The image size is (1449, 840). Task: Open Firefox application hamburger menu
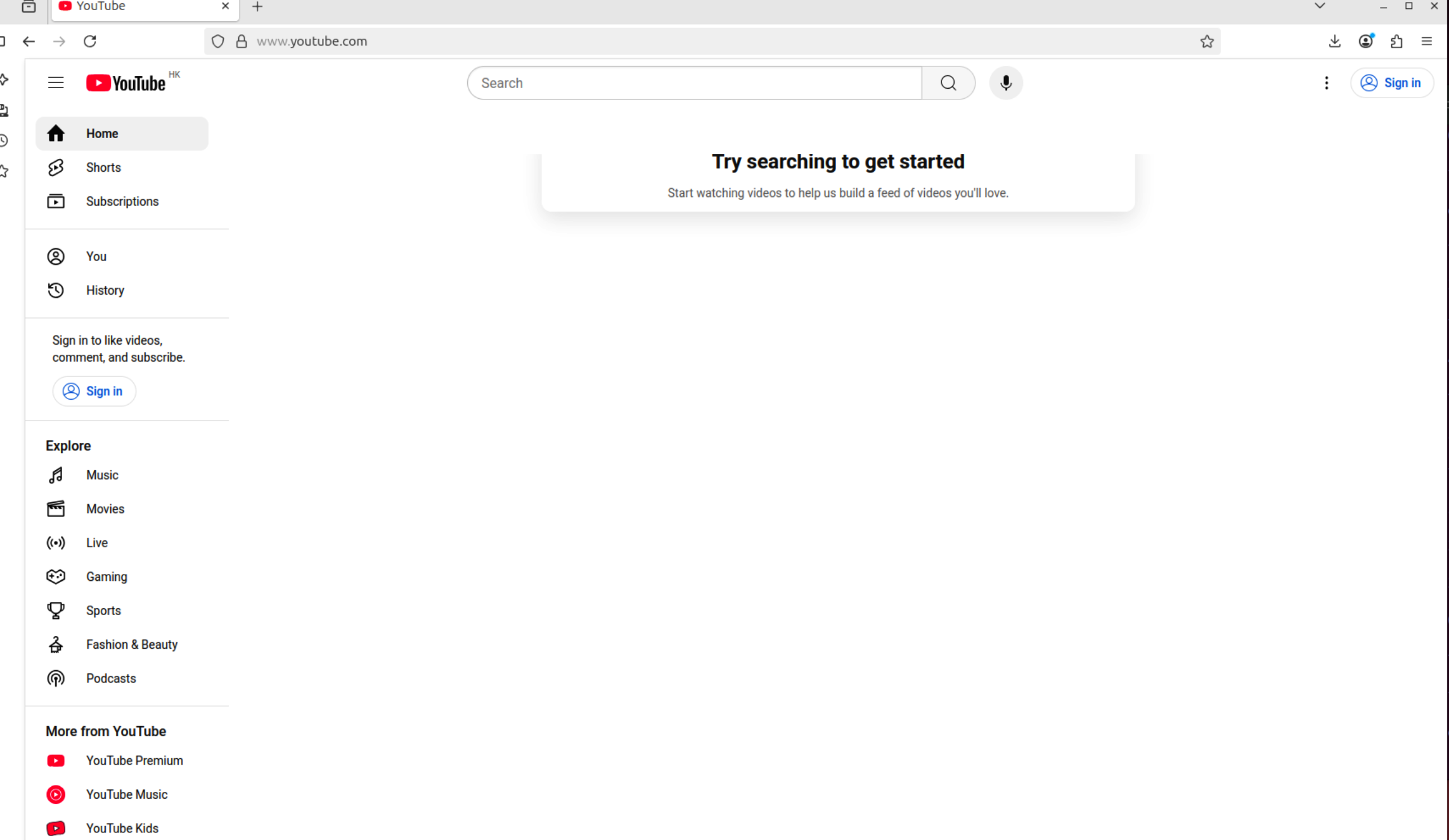[x=1427, y=41]
